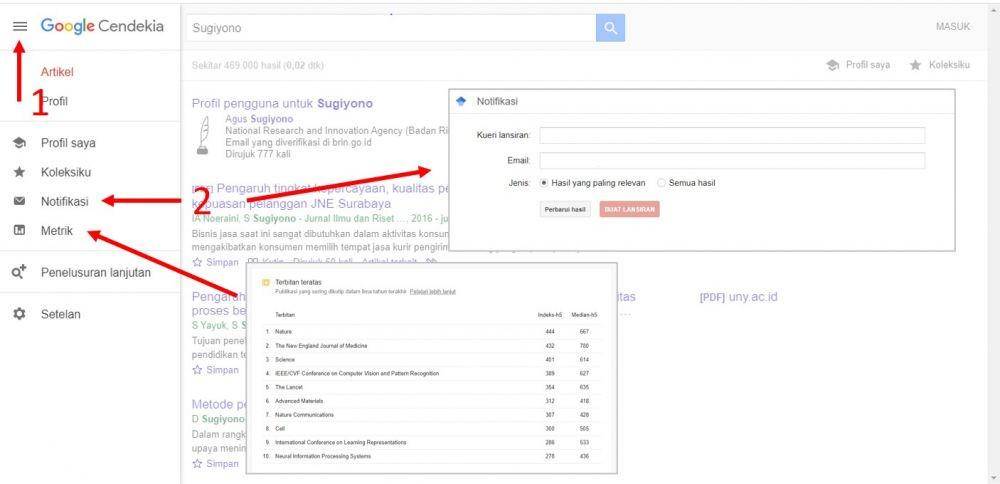The width and height of the screenshot is (1000, 484).
Task: Click the graduation cap icon beside Profil saya in sidebar
Action: [x=20, y=143]
